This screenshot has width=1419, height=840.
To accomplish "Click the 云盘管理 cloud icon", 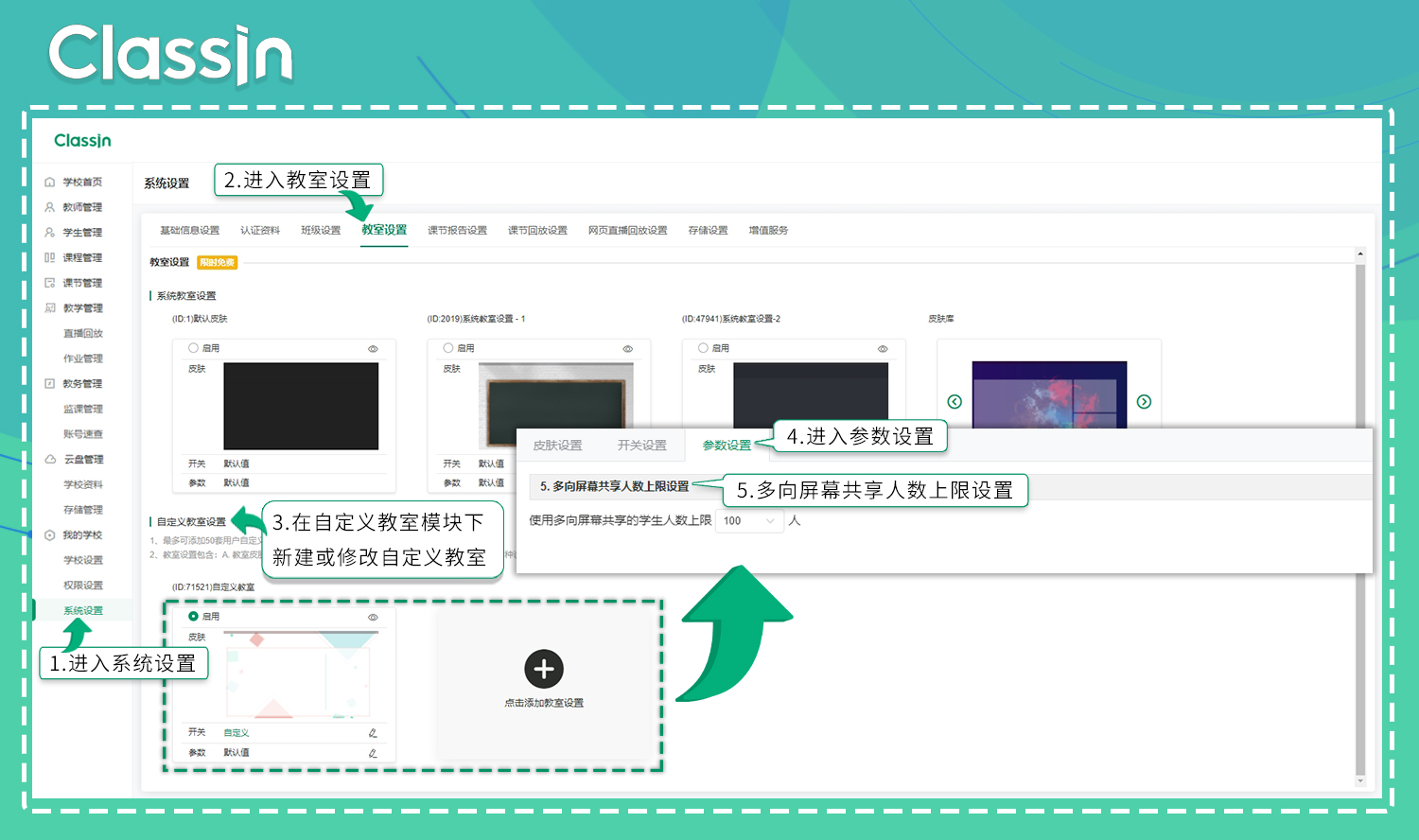I will pos(50,460).
